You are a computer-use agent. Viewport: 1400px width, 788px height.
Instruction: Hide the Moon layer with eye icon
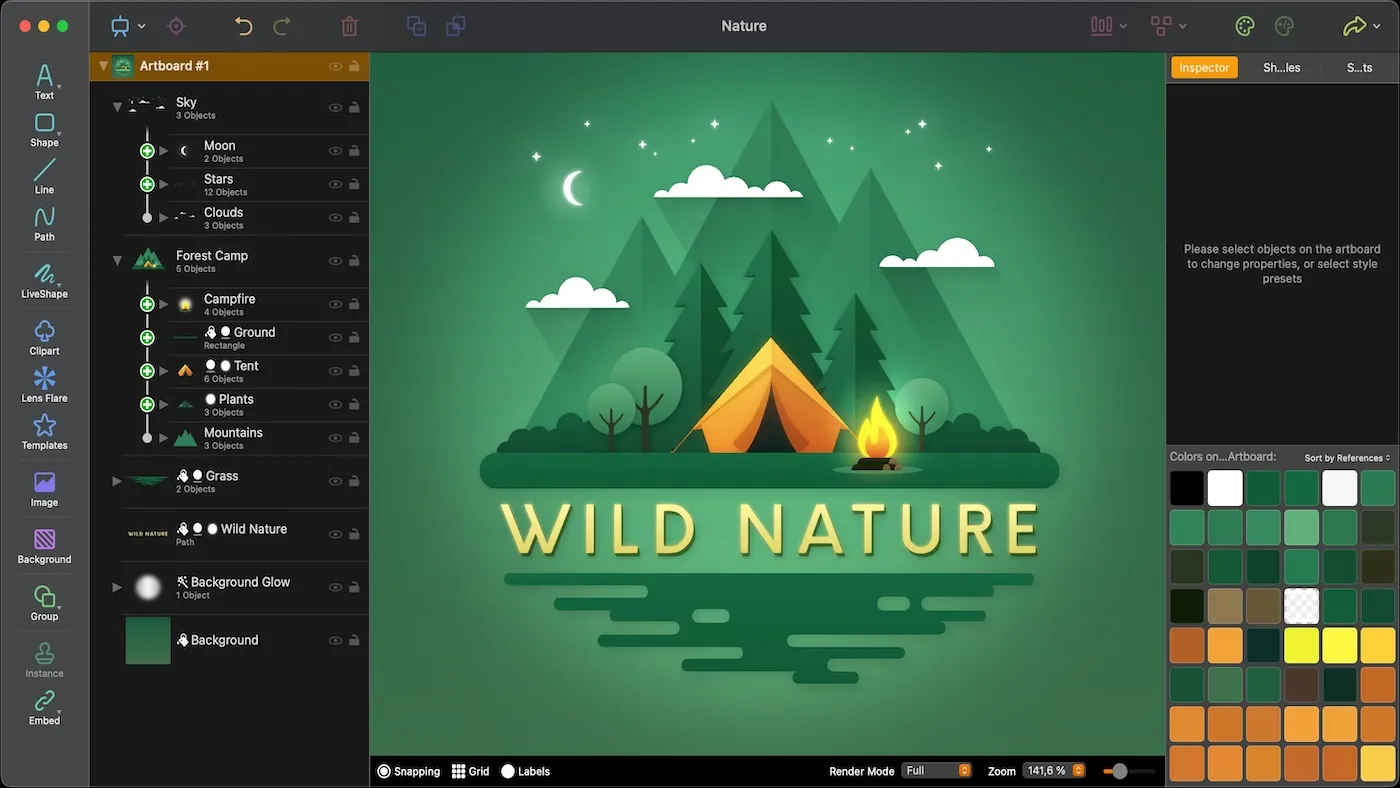335,151
